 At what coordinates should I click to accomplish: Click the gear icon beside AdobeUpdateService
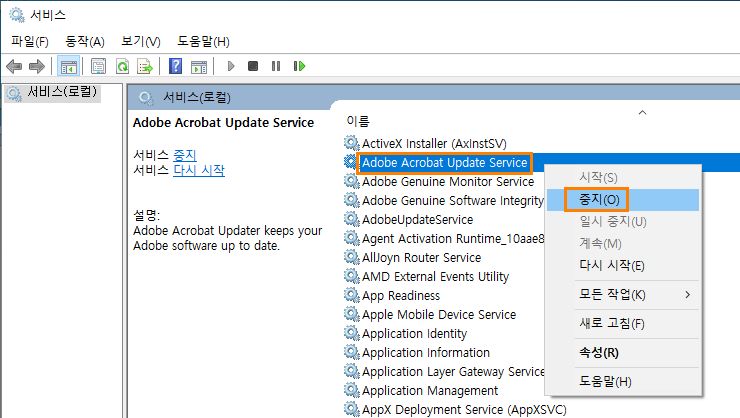[352, 219]
